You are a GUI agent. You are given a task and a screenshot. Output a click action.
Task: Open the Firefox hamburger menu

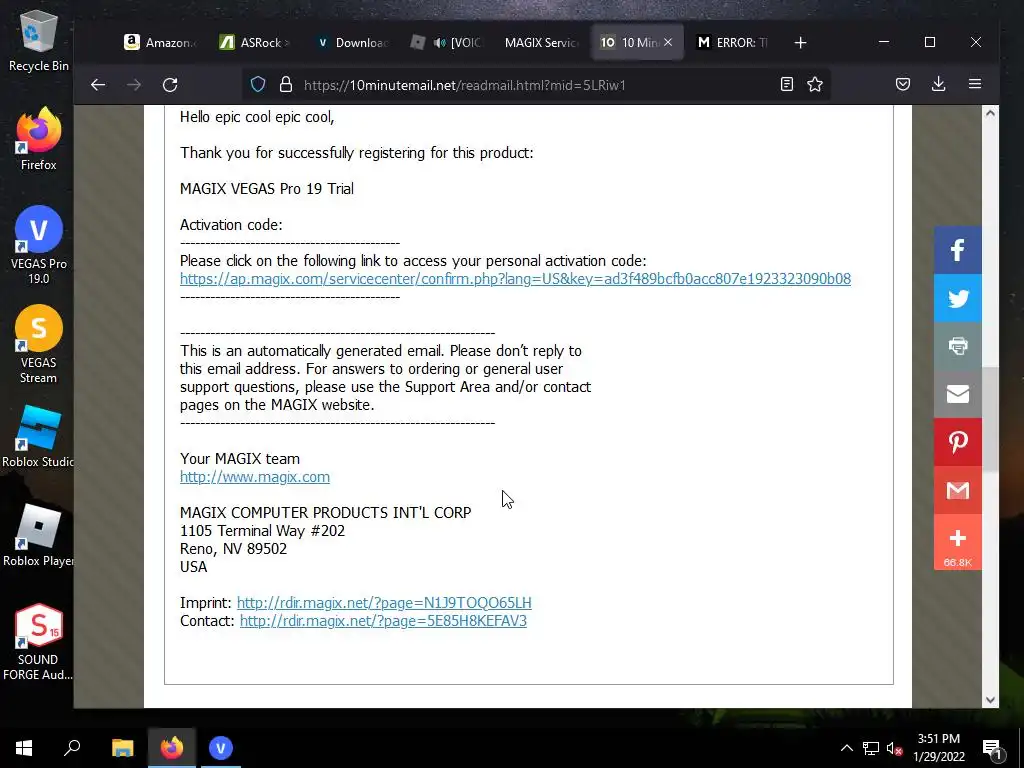[975, 84]
